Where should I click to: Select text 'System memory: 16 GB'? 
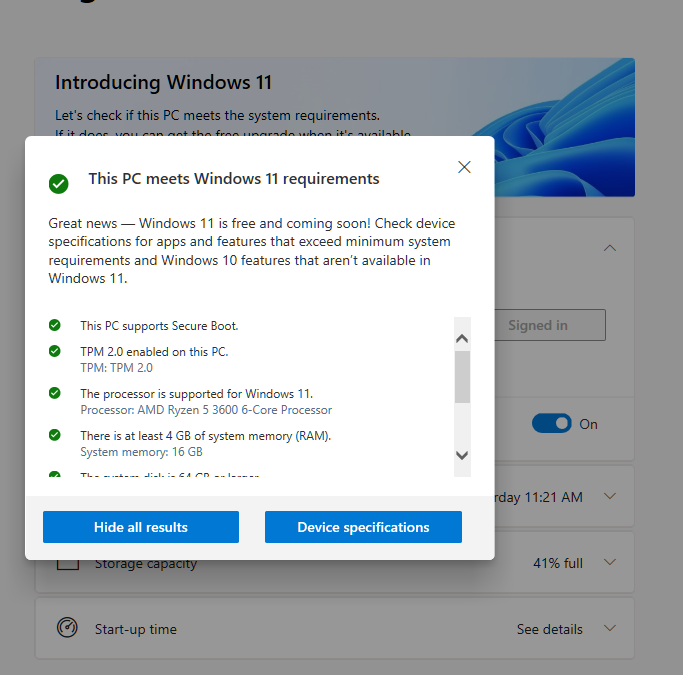tap(141, 452)
